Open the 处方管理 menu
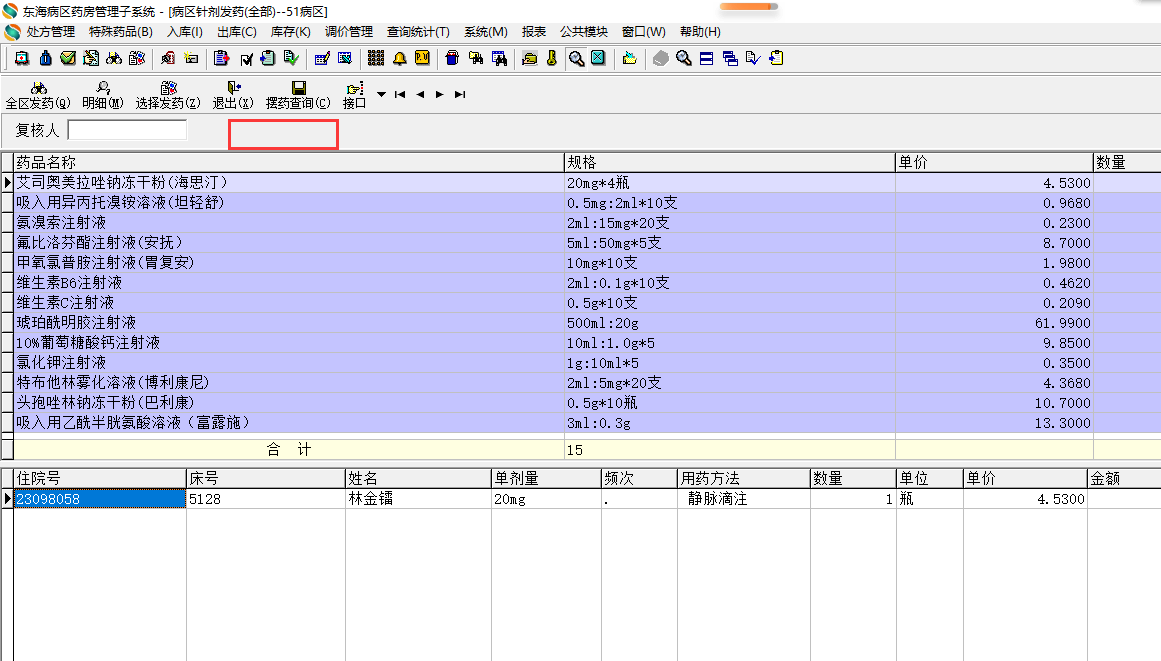The height and width of the screenshot is (661, 1161). 50,32
